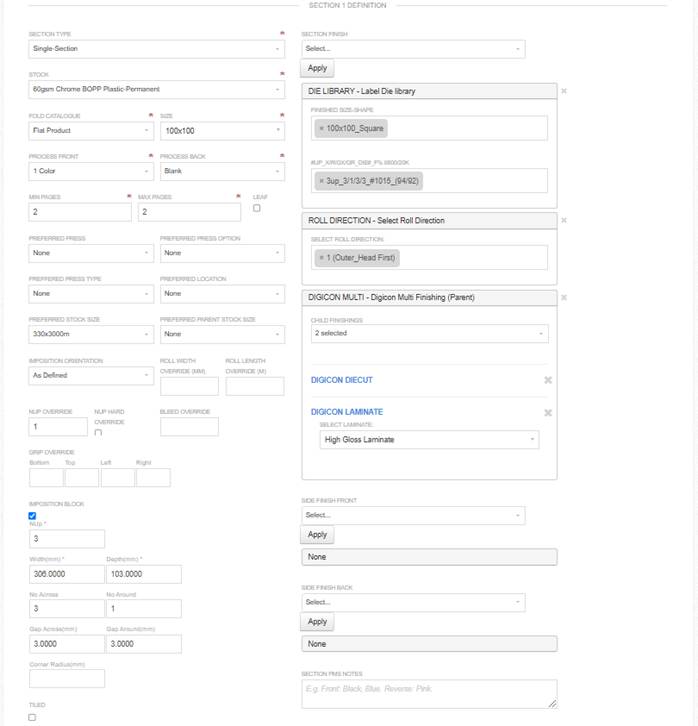Click the Select Roll Direction tag field
Screen dimensions: 698x726
tap(429, 257)
